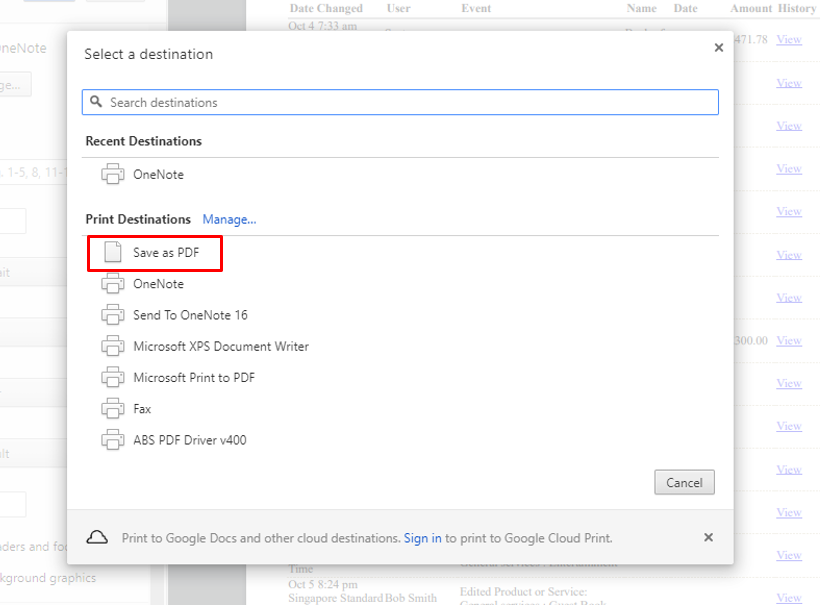
Task: Click the Send To OneNote 16 printer icon
Action: pos(112,316)
